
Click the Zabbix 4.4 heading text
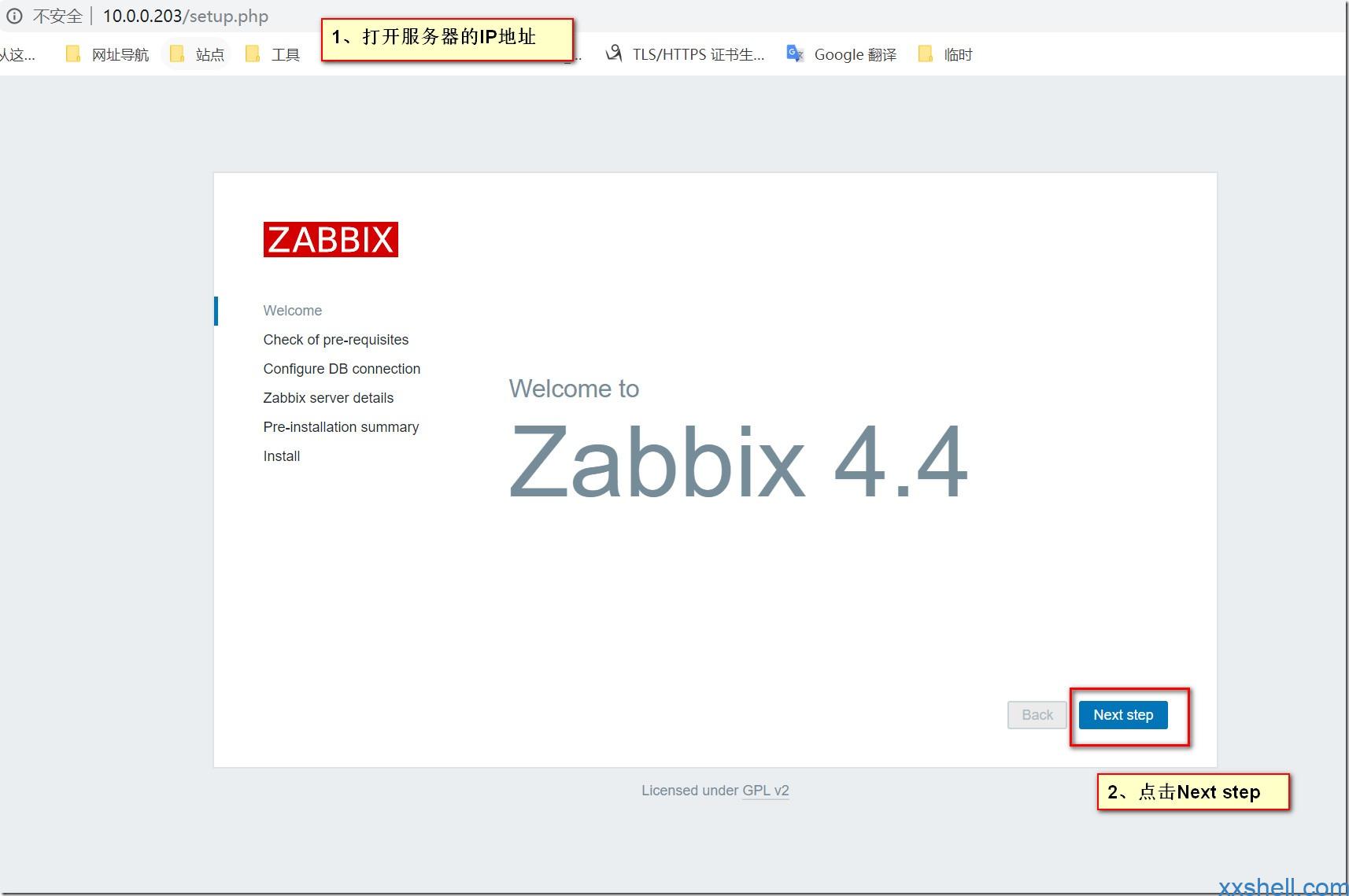tap(738, 461)
